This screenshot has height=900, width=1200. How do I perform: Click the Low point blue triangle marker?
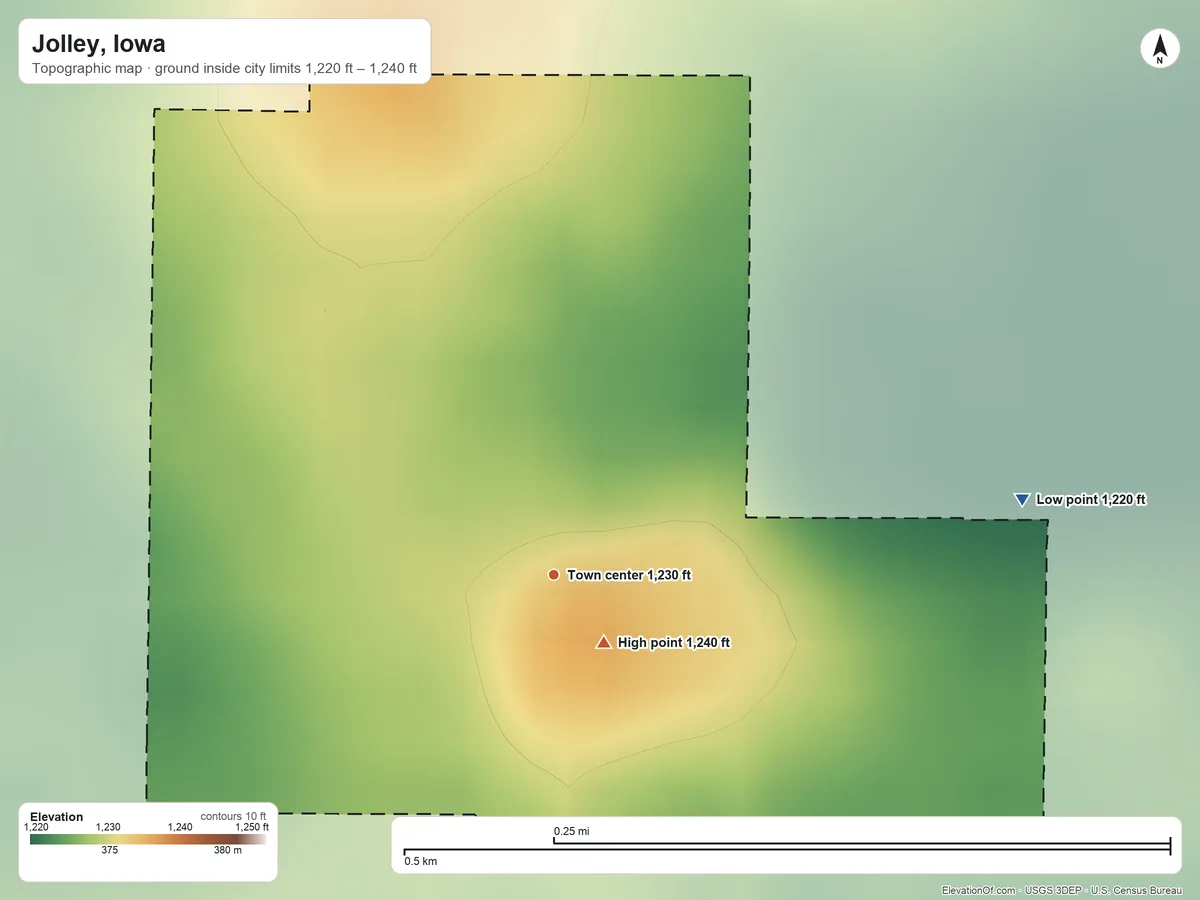pos(1022,500)
